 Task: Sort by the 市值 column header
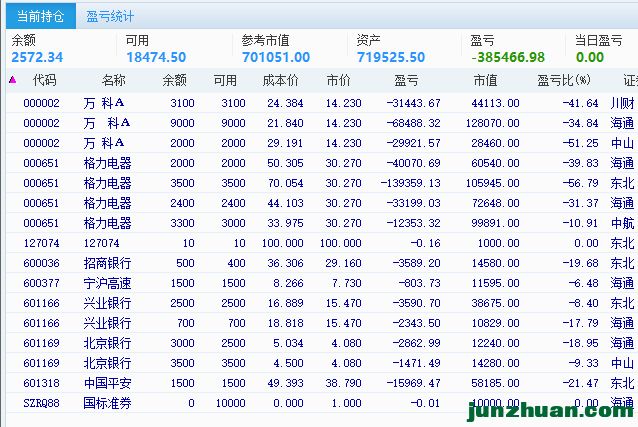pyautogui.click(x=485, y=80)
